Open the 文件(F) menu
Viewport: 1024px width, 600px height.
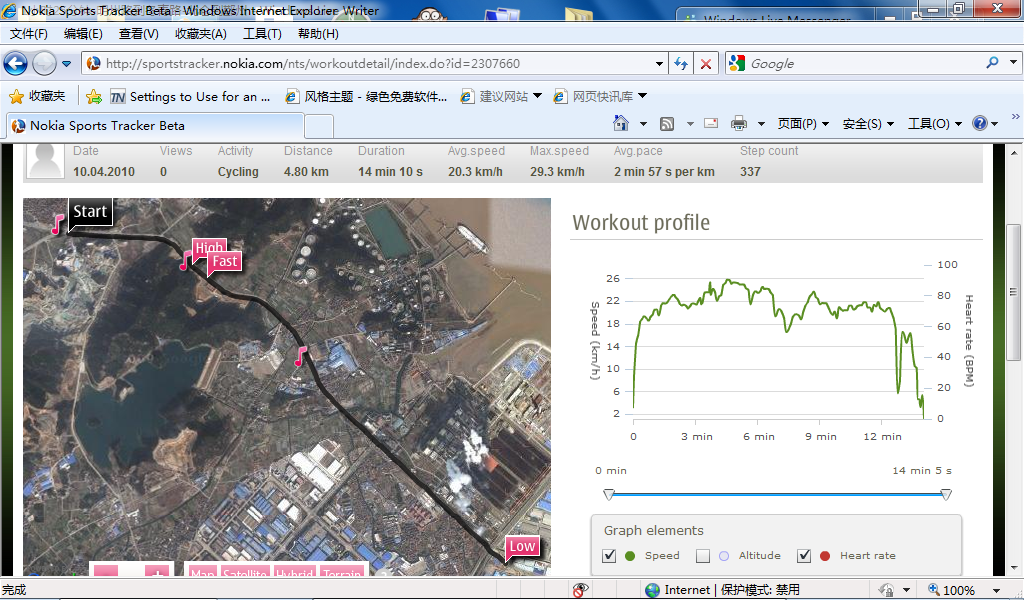coord(28,33)
